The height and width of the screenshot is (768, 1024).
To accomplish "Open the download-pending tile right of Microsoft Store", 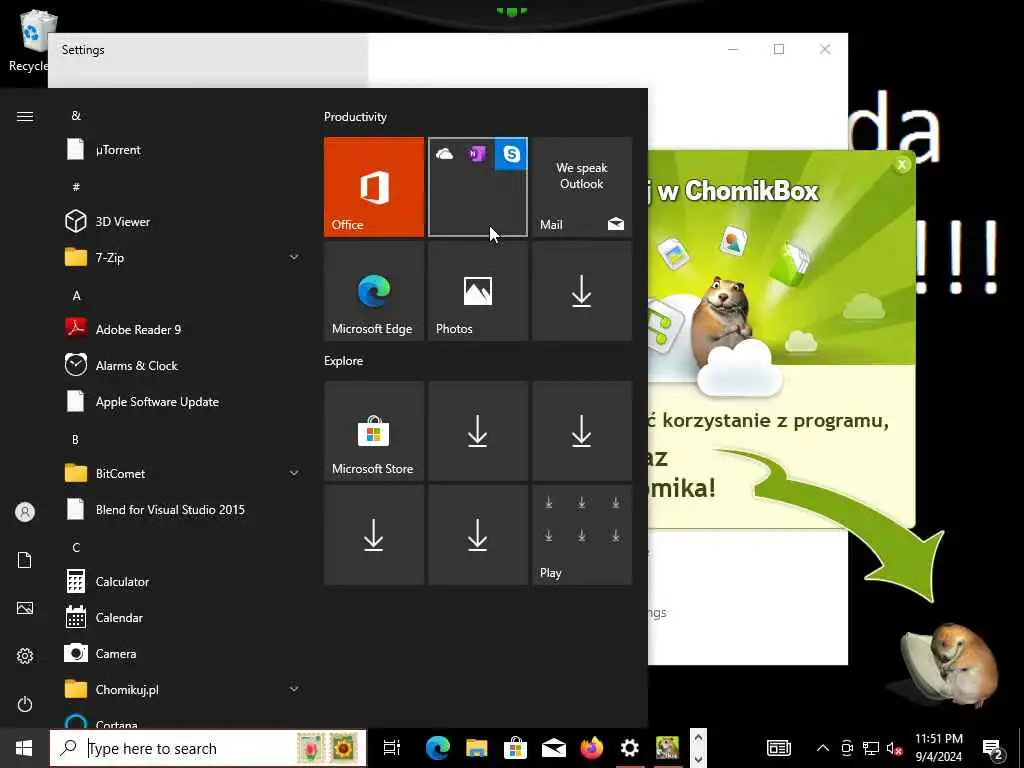I will pos(477,431).
